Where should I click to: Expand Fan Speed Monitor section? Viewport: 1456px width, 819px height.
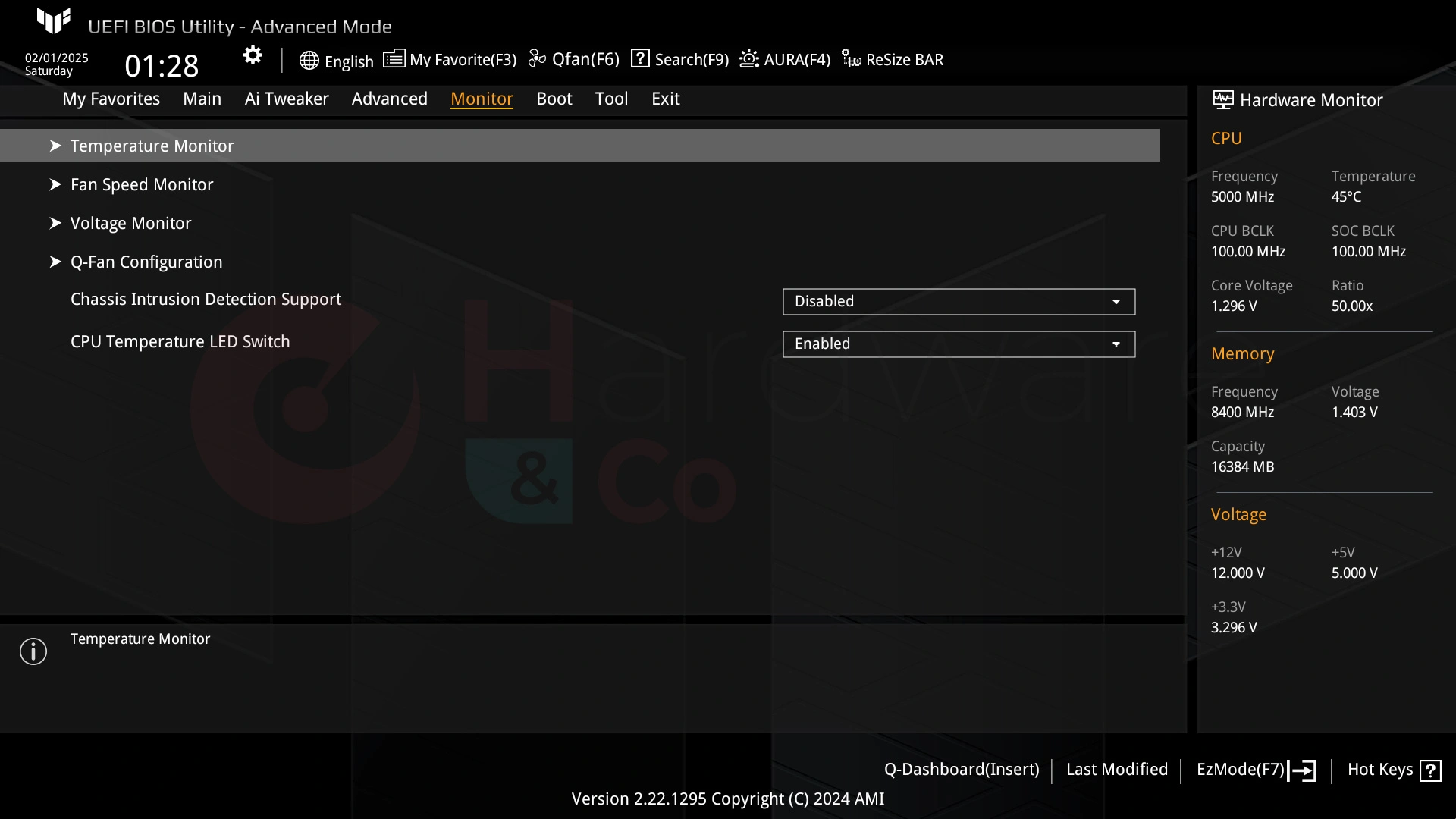point(141,183)
